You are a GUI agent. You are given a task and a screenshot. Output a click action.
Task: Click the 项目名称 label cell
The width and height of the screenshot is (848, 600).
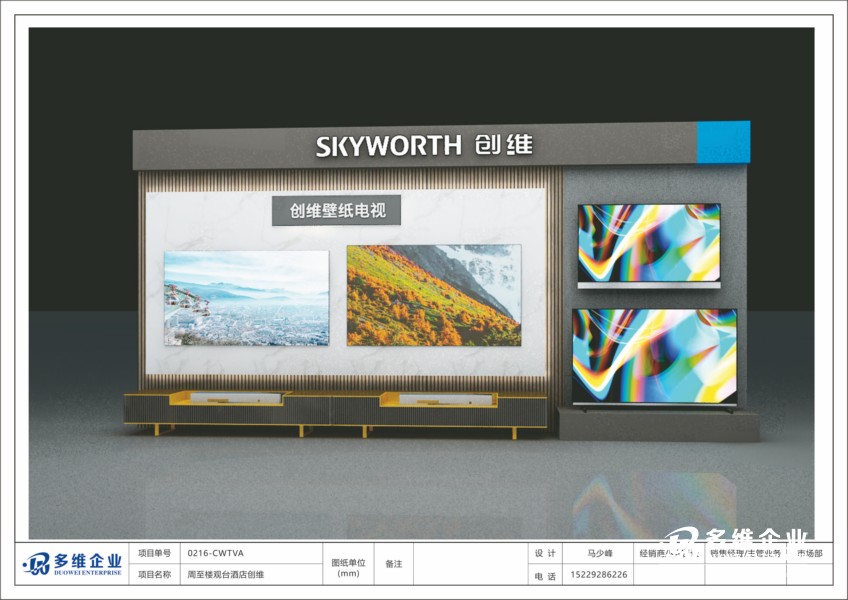[x=154, y=574]
